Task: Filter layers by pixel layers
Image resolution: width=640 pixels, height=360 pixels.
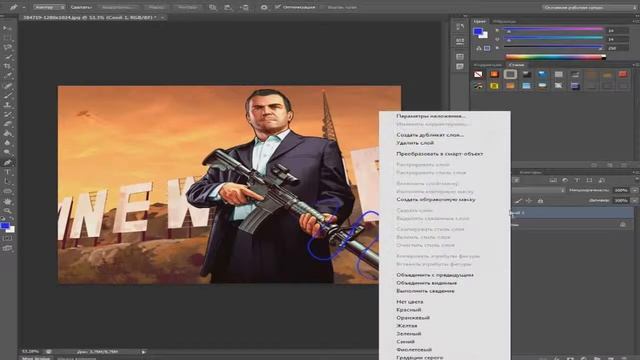Action: coord(553,180)
